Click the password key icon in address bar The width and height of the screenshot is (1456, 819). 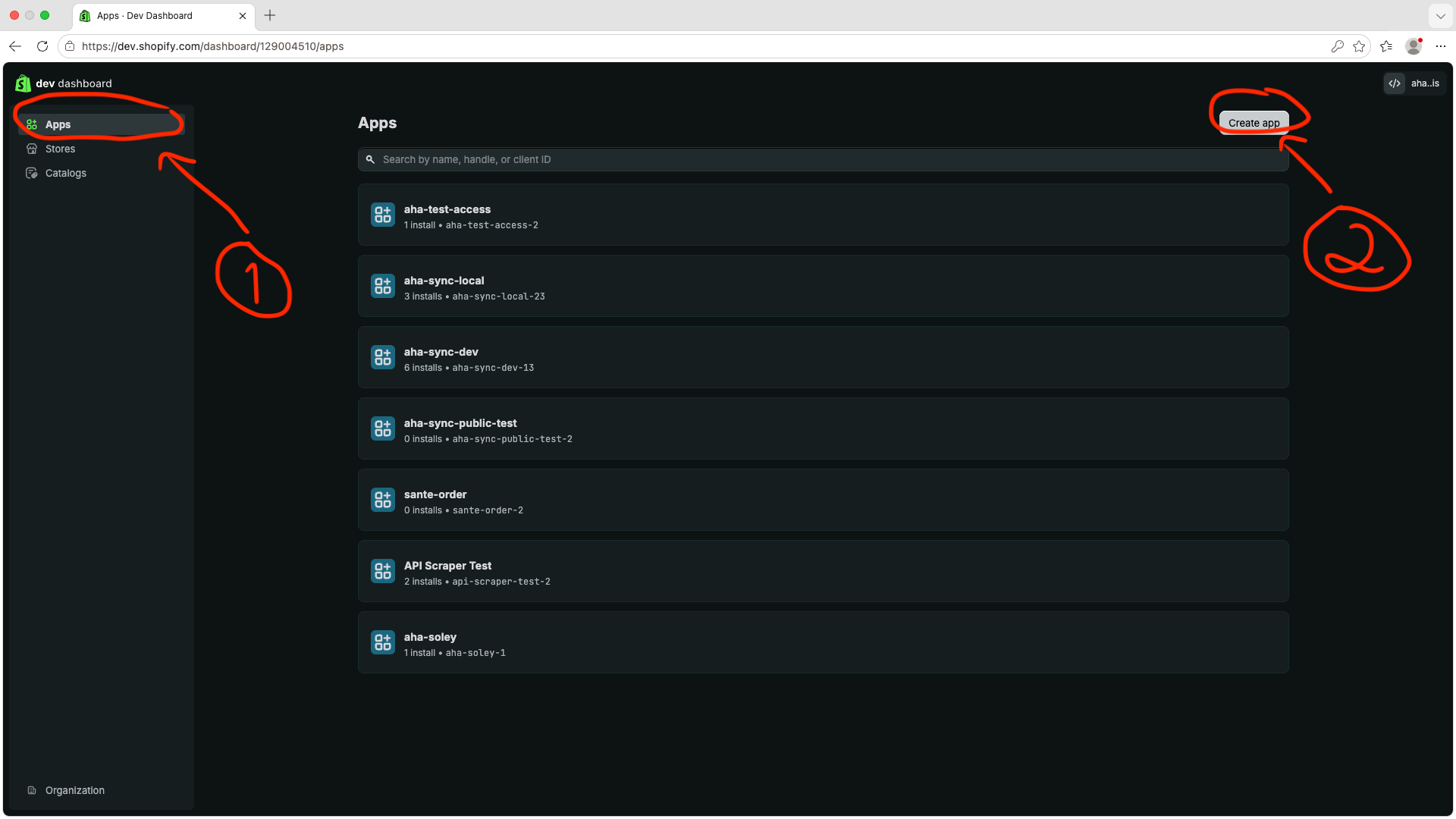[1338, 46]
